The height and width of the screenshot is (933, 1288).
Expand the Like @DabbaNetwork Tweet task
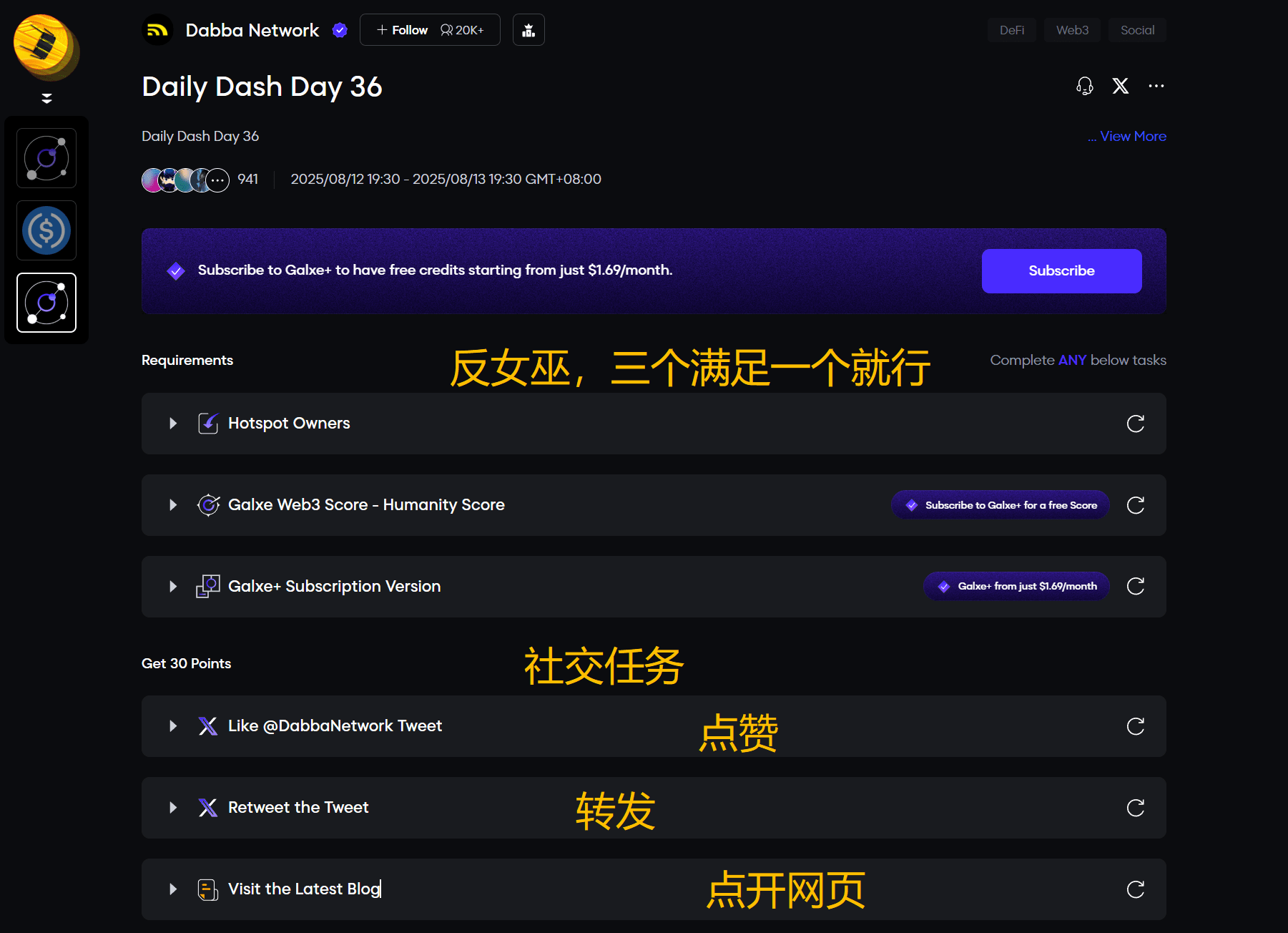173,726
